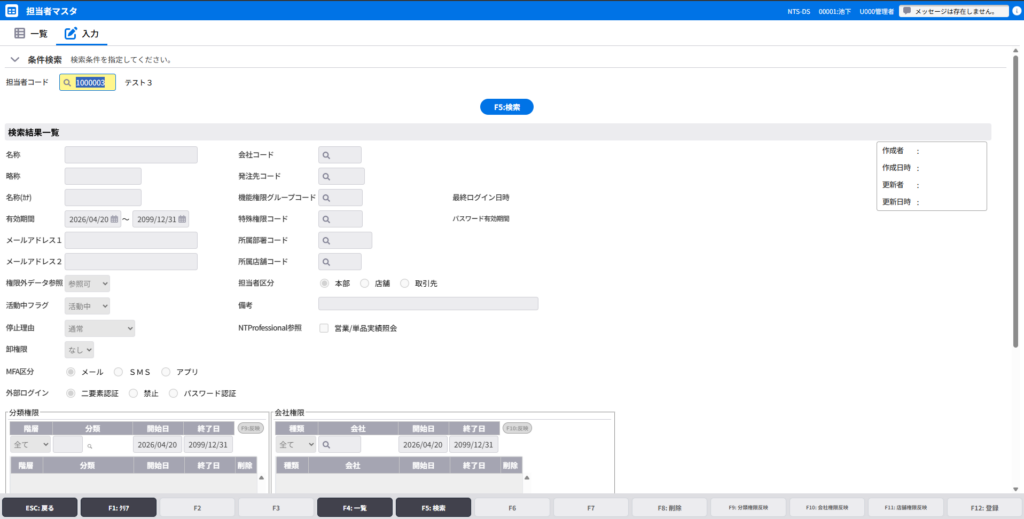Click into the 略称 input field
Screen dimensions: 1024x519
point(103,176)
